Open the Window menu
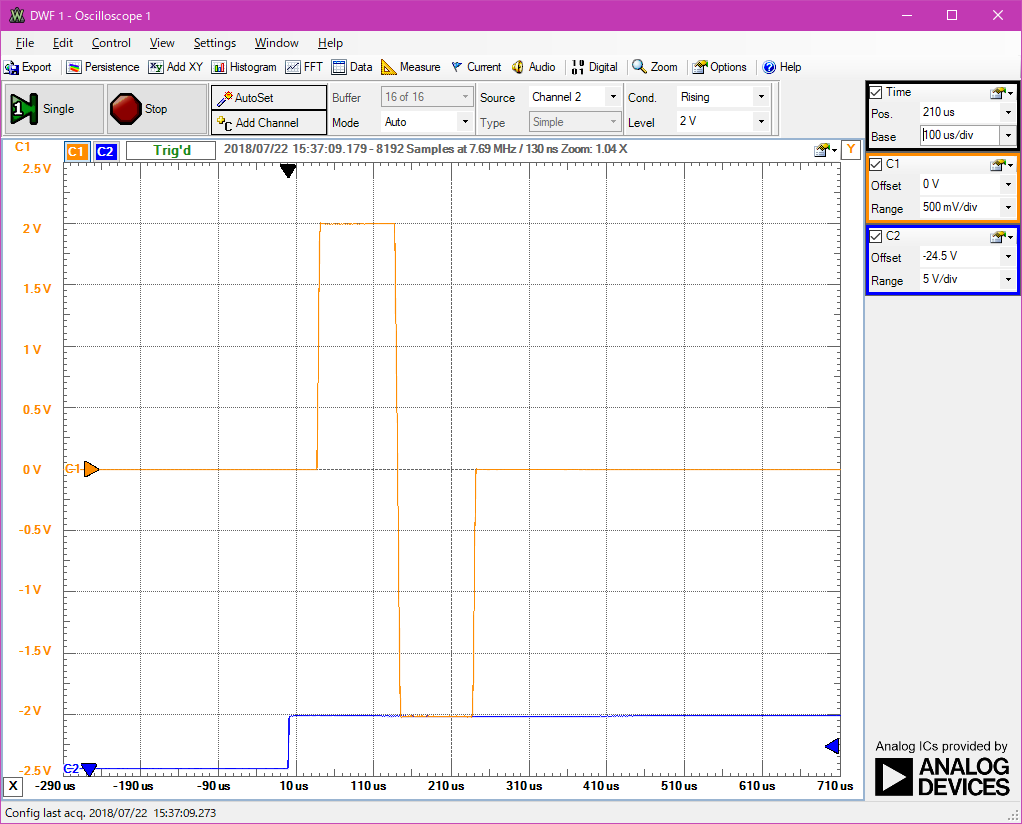 coord(276,43)
